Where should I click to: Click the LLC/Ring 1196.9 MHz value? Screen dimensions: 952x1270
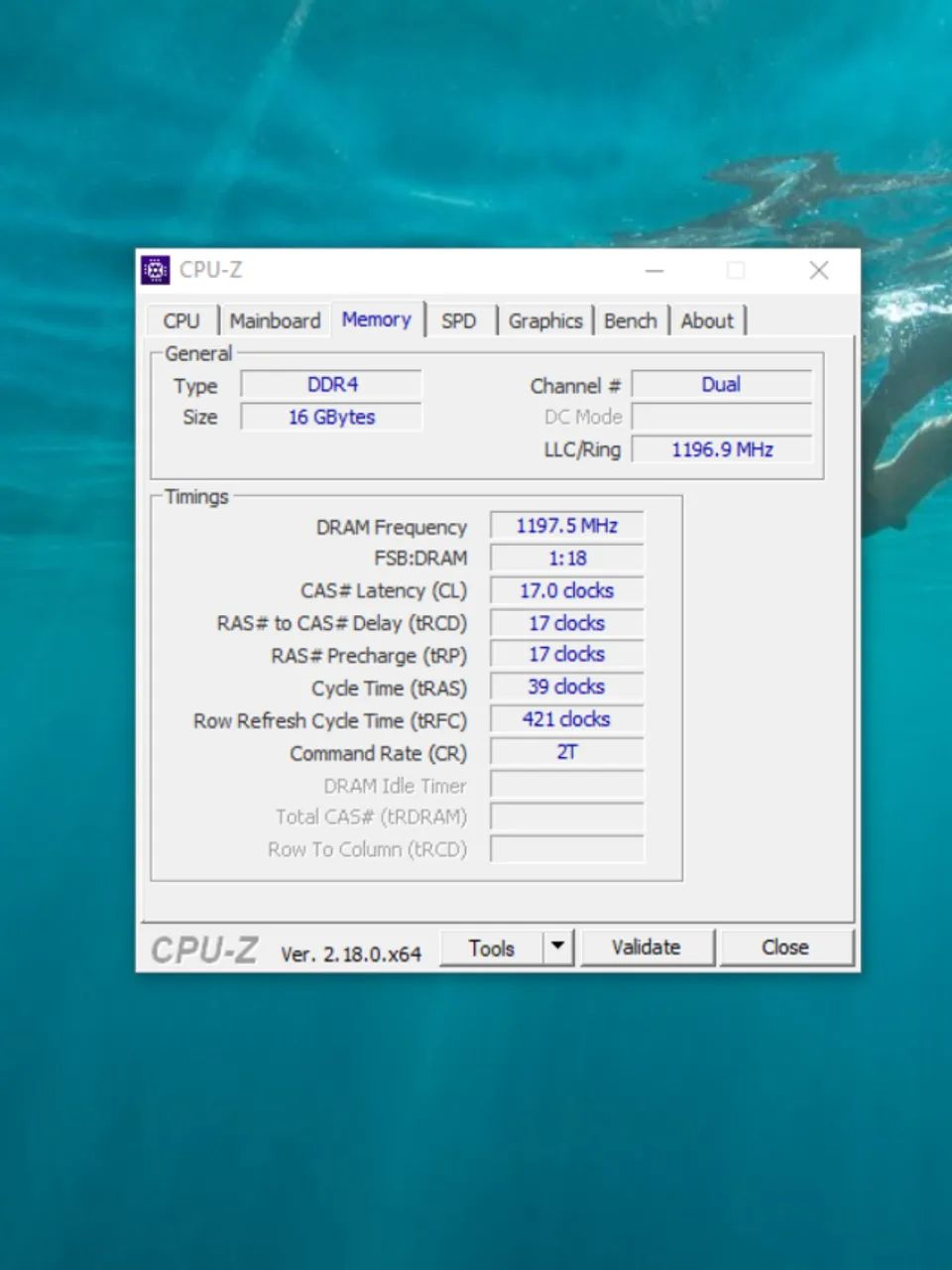[722, 450]
